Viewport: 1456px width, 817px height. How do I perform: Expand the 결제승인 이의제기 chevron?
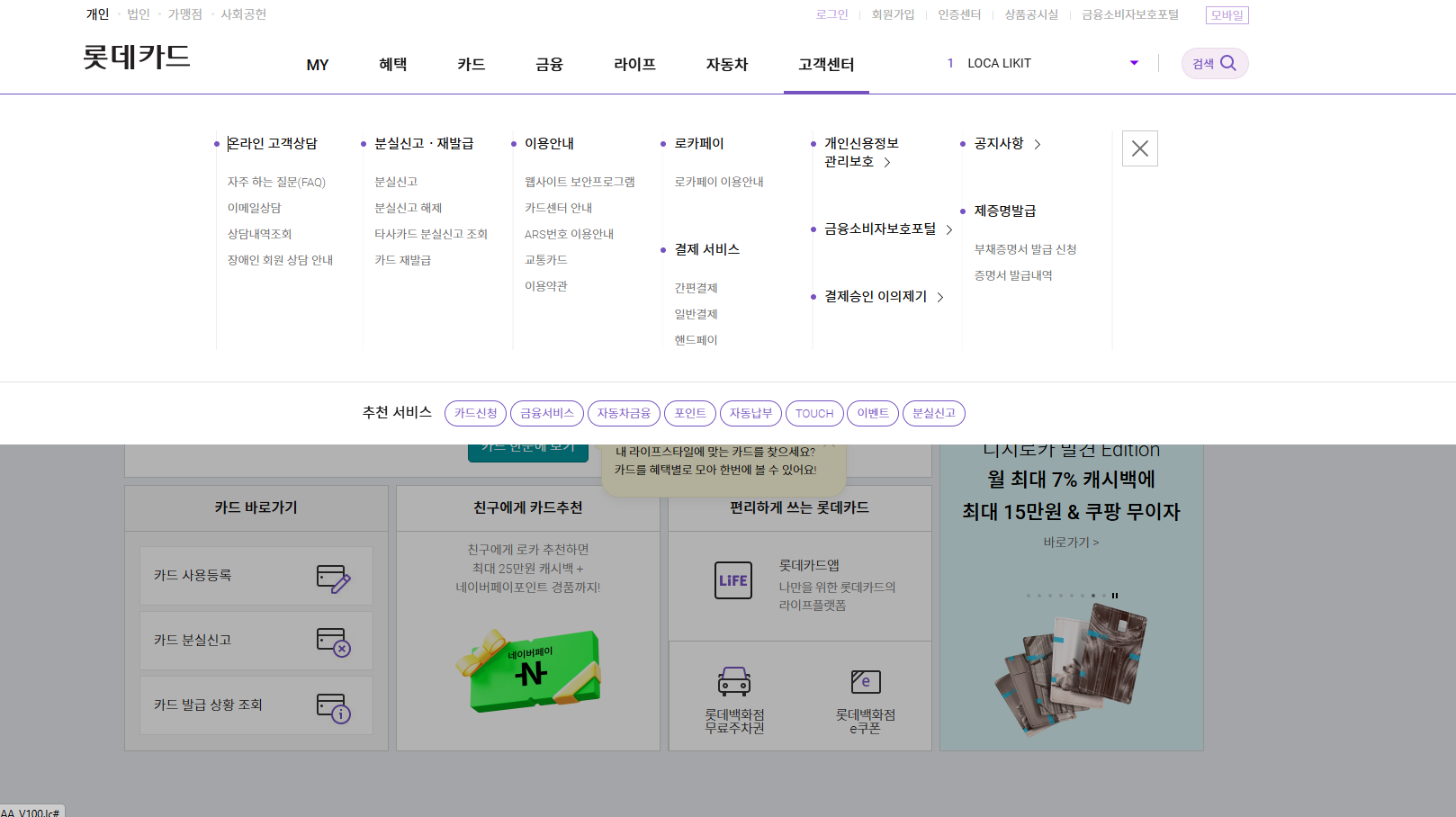[940, 296]
